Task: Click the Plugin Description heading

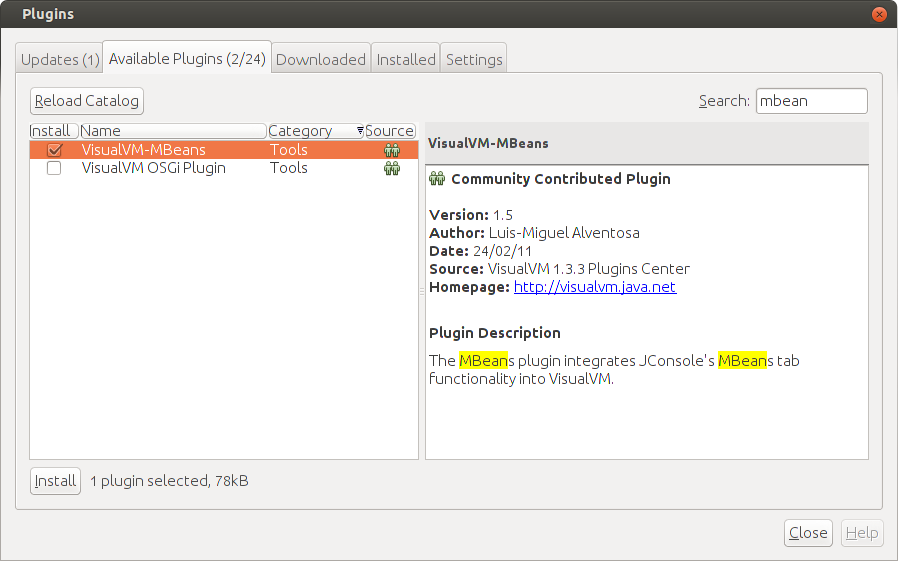Action: pyautogui.click(x=495, y=333)
